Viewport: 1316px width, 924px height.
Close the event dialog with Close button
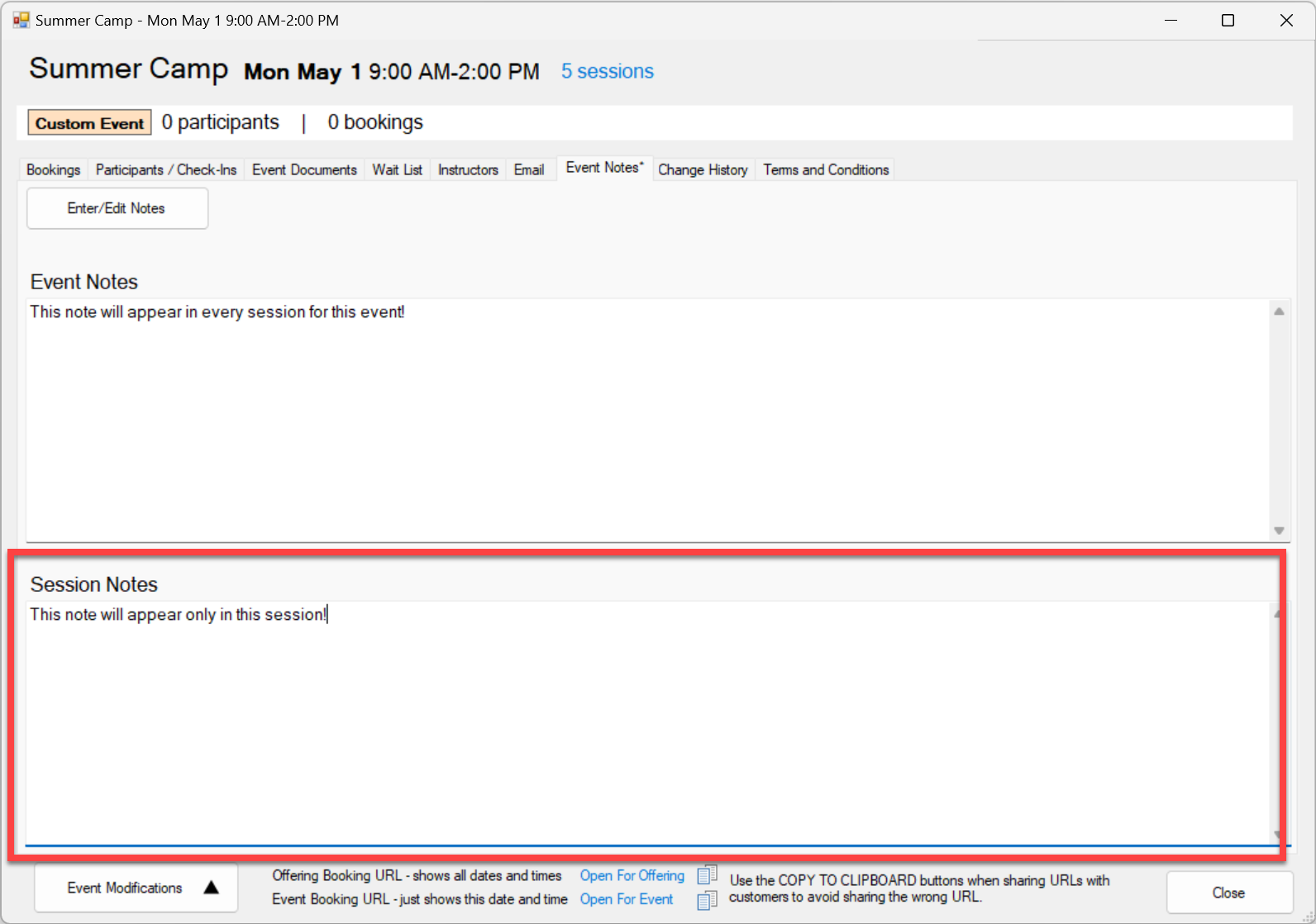(x=1229, y=893)
